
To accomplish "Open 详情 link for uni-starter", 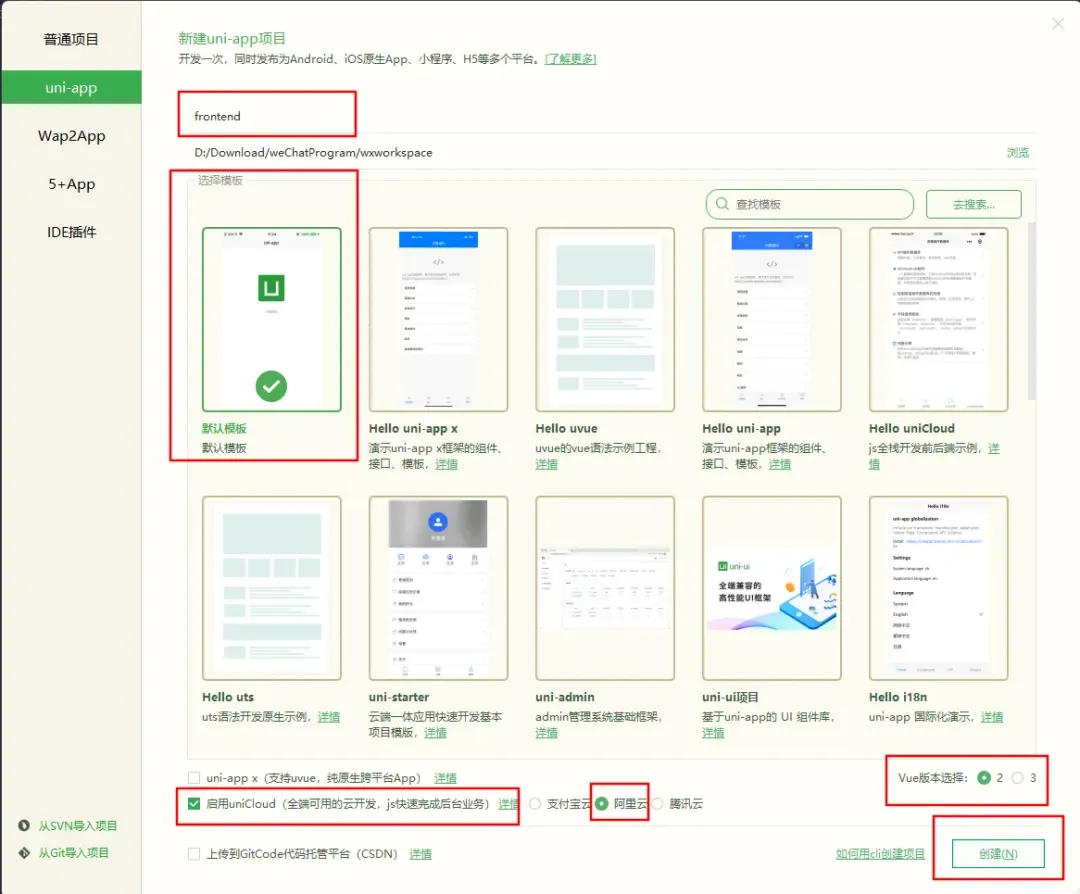I will pyautogui.click(x=435, y=733).
